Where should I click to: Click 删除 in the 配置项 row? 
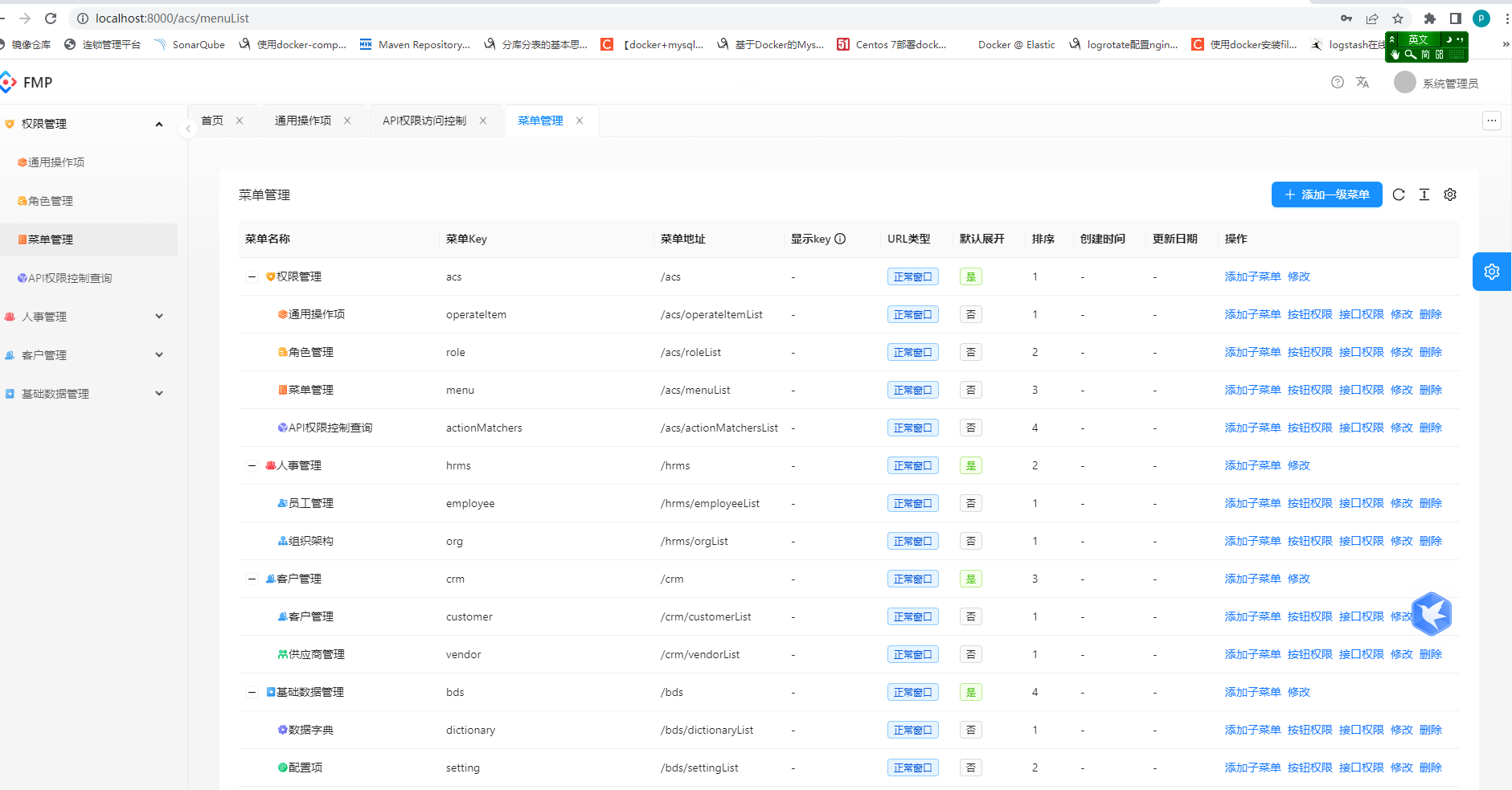pos(1431,767)
